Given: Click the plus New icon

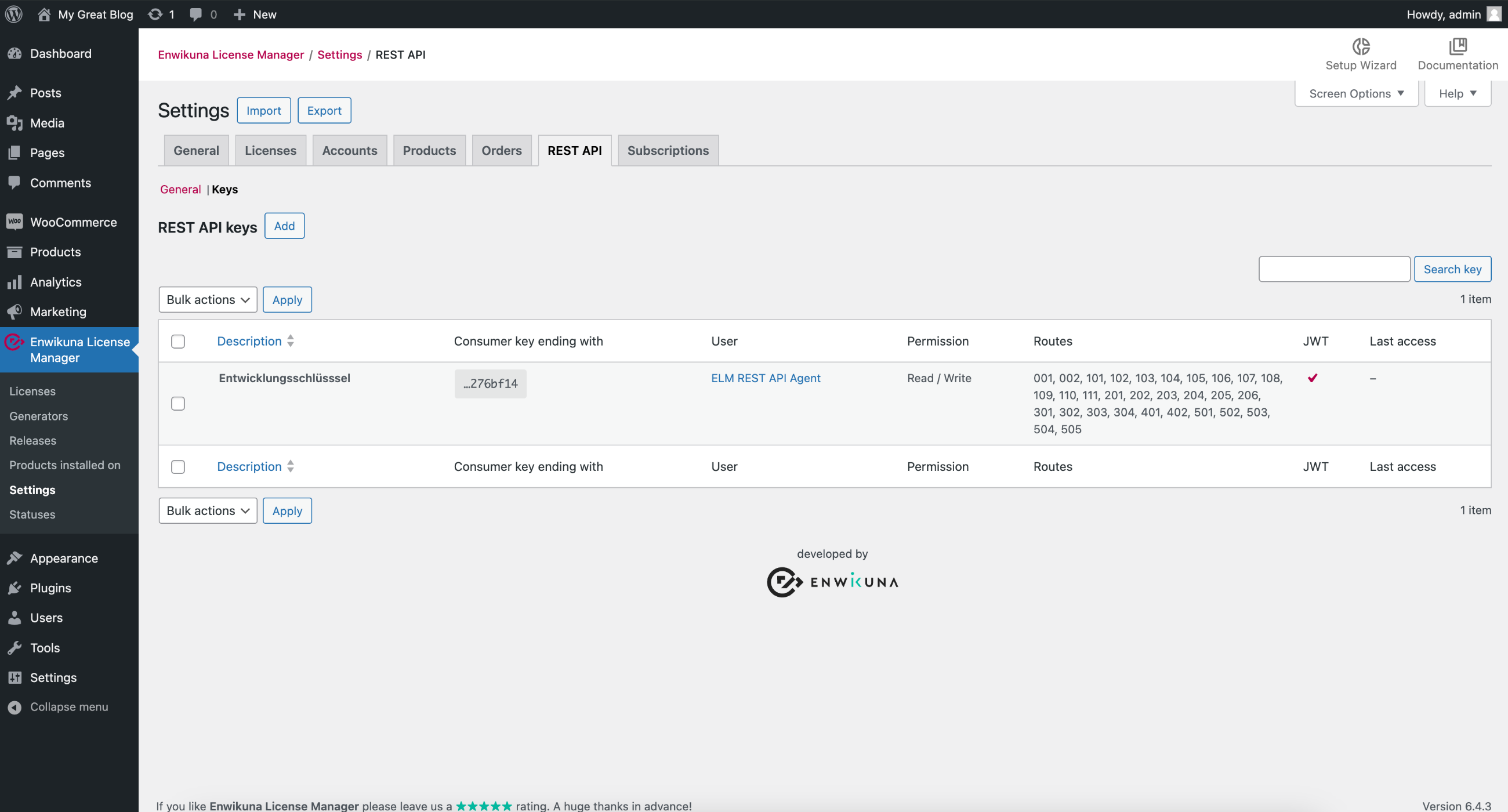Looking at the screenshot, I should (239, 14).
